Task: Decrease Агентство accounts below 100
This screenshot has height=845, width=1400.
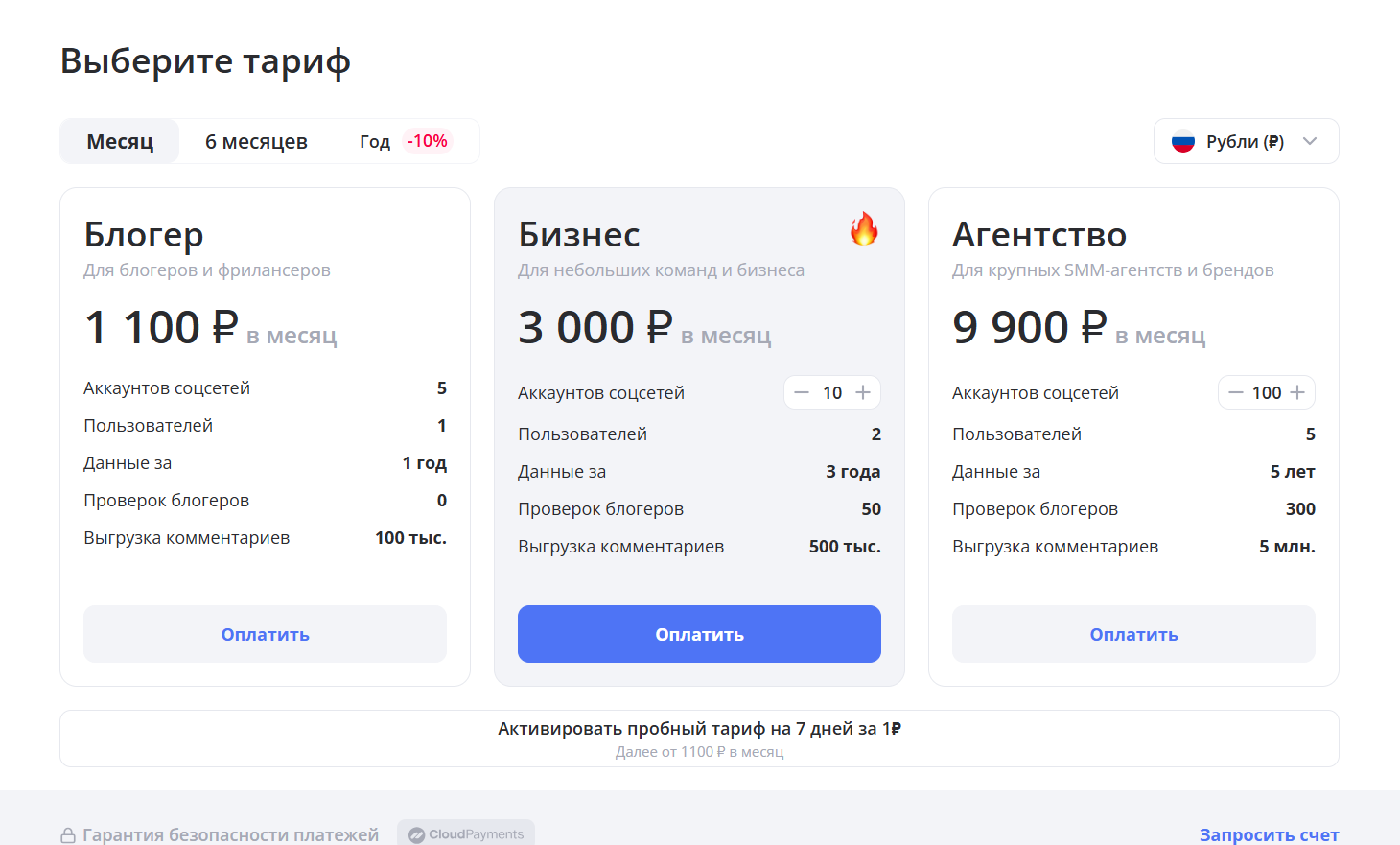Action: 1236,392
